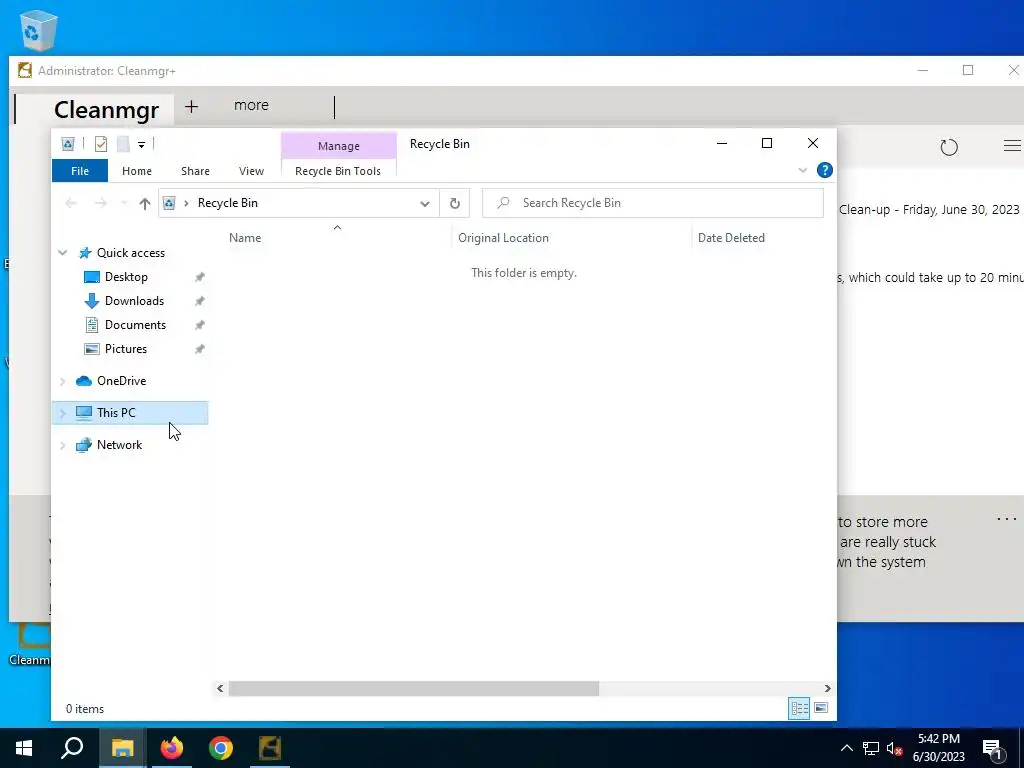Open the Recycle Bin Tools tab
Image resolution: width=1024 pixels, height=768 pixels.
pyautogui.click(x=338, y=171)
